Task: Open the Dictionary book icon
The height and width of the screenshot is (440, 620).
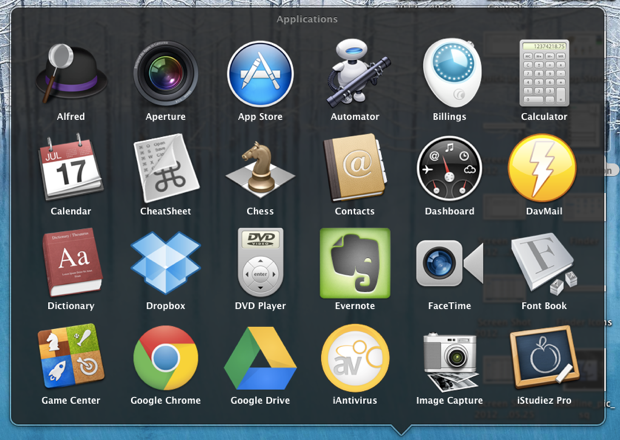Action: [72, 262]
